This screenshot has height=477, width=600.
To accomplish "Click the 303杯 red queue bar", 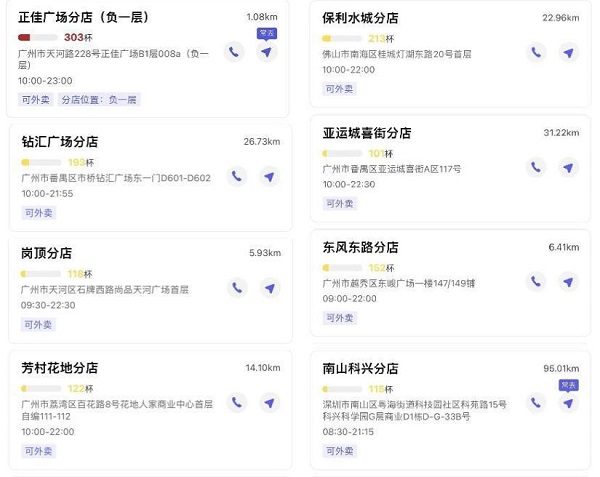I will [39, 37].
